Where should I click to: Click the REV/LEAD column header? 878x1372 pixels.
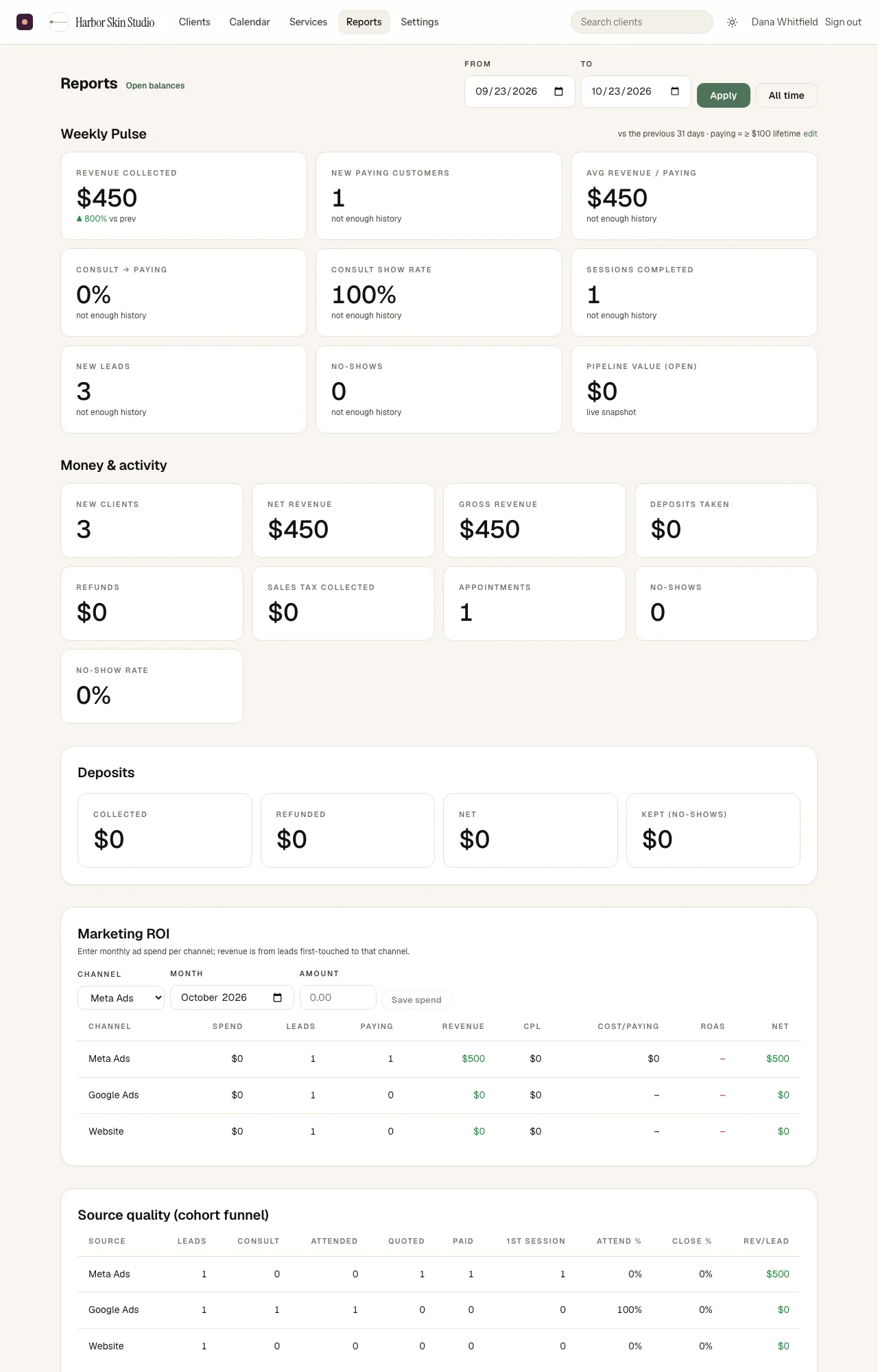click(x=766, y=1242)
